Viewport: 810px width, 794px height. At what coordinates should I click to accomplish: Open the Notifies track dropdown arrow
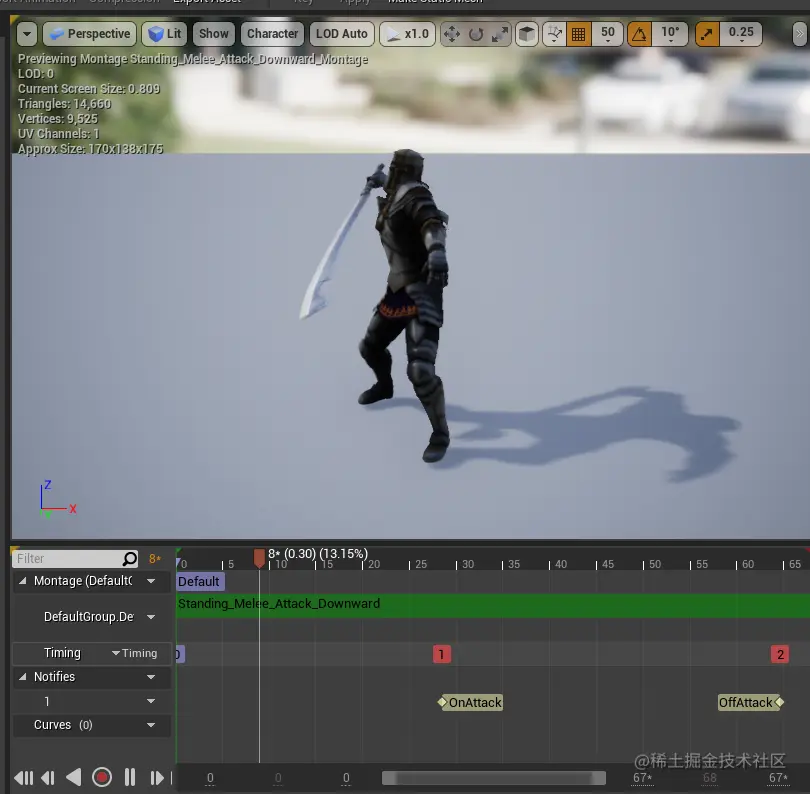click(151, 677)
